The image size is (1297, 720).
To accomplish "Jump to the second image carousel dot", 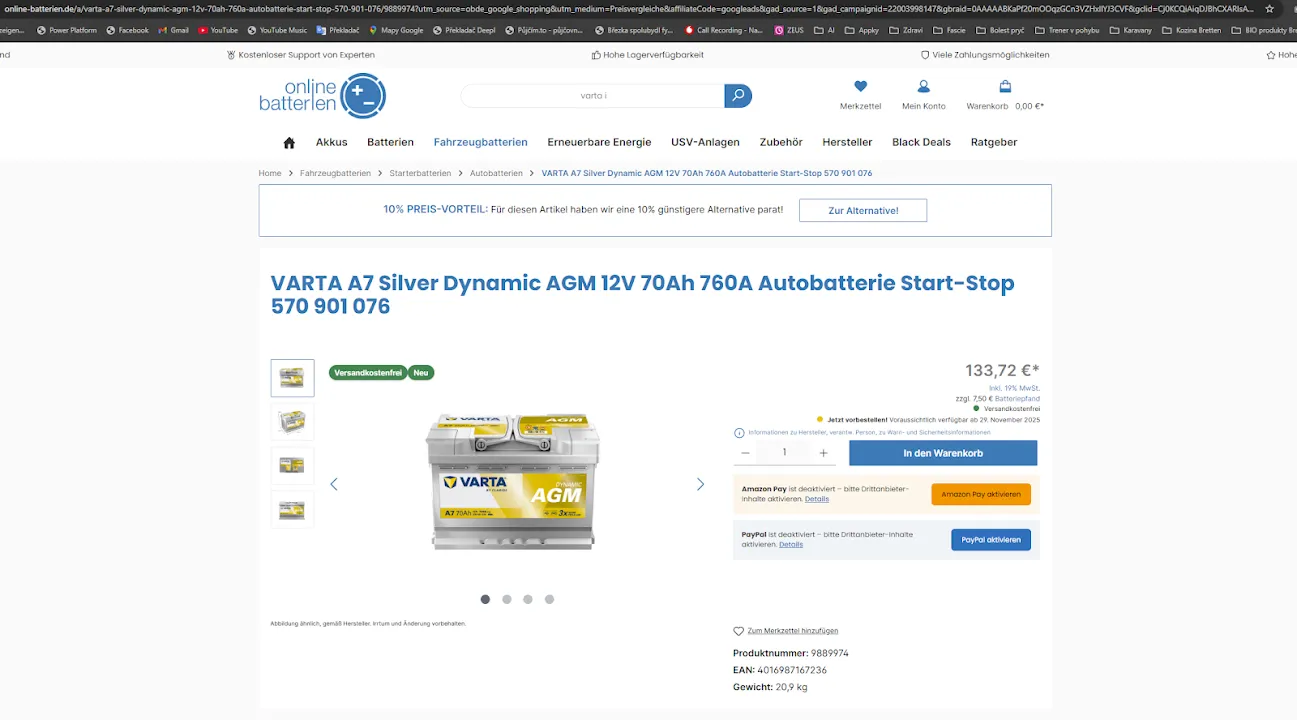I will click(x=507, y=599).
